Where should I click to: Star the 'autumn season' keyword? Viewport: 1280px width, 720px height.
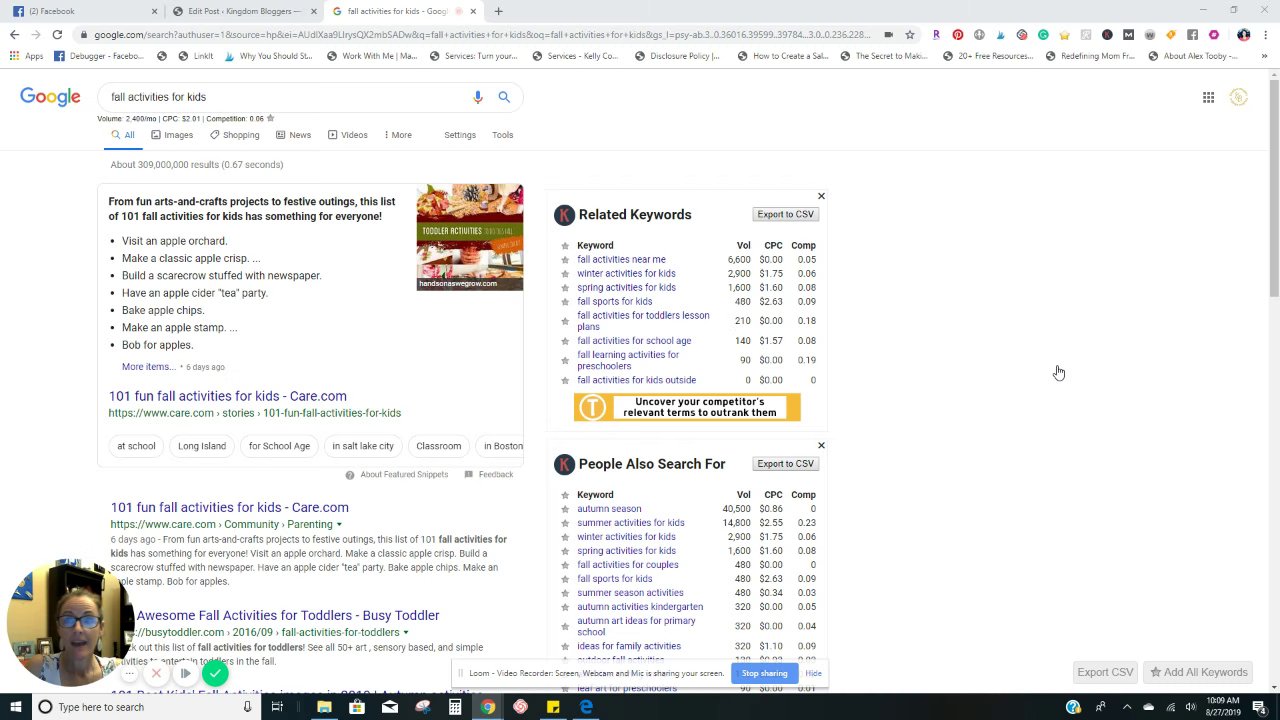tap(565, 509)
